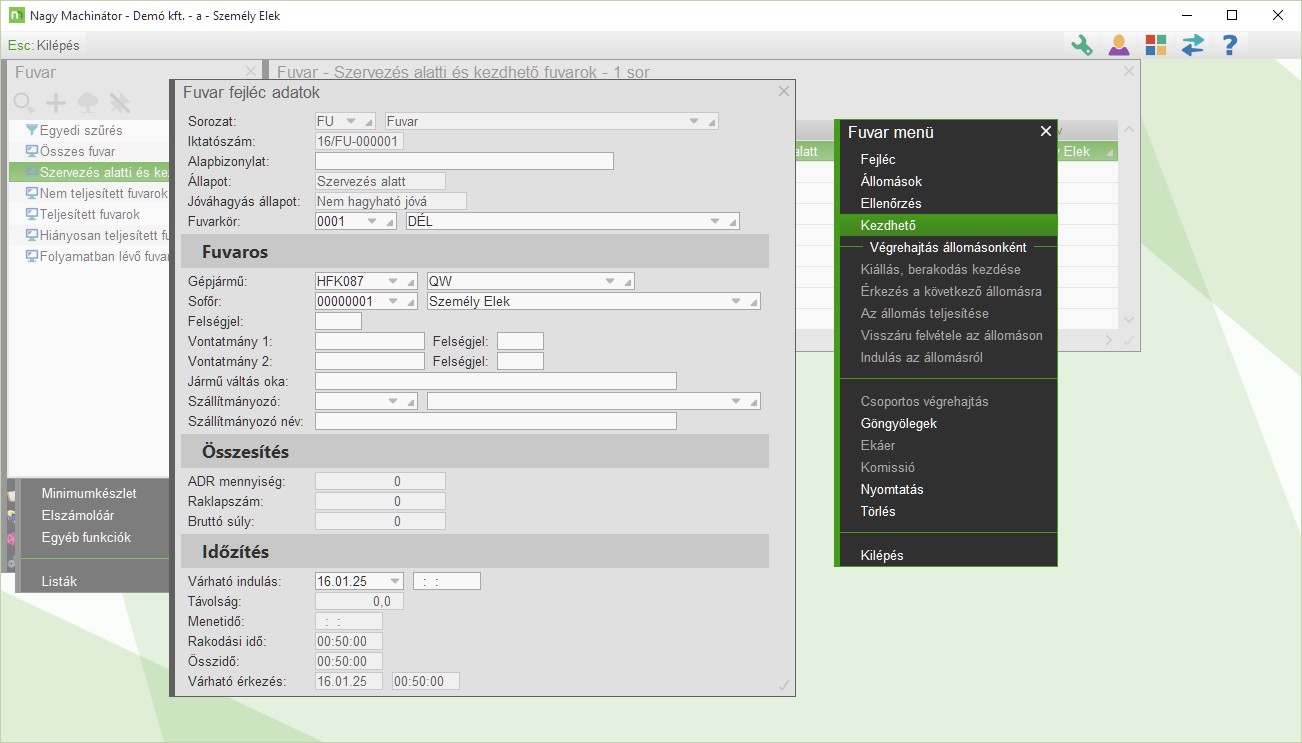
Task: Click the tree icon in Fuvar panel
Action: 88,102
